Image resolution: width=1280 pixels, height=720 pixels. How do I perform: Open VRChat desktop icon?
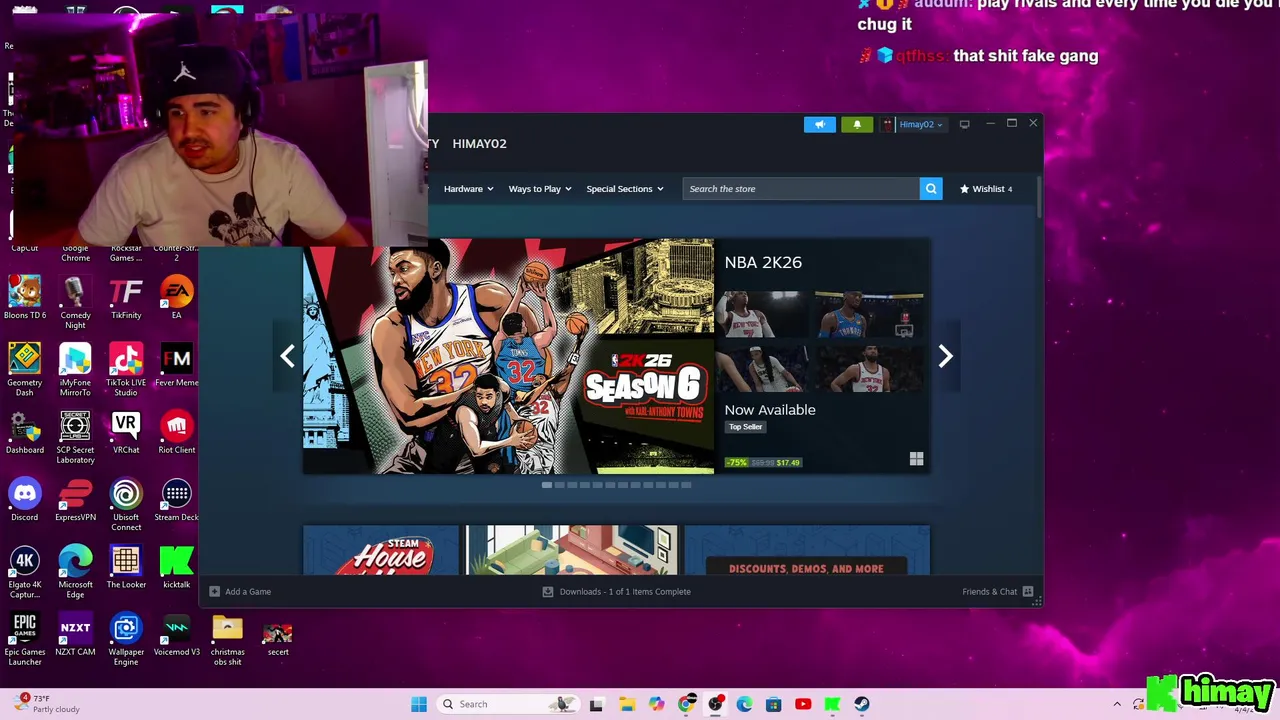click(126, 433)
